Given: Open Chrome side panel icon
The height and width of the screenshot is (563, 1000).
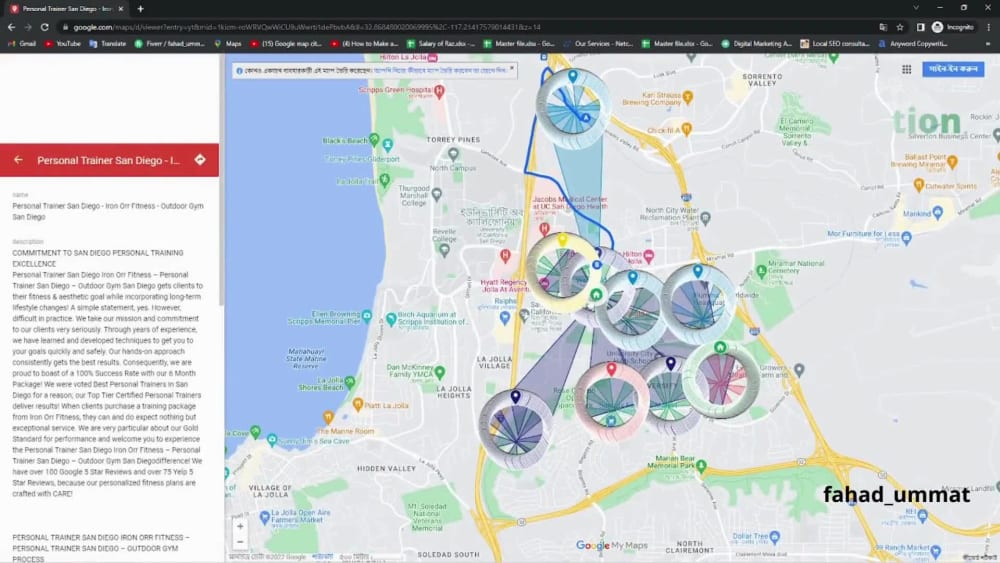Looking at the screenshot, I should pyautogui.click(x=920, y=27).
